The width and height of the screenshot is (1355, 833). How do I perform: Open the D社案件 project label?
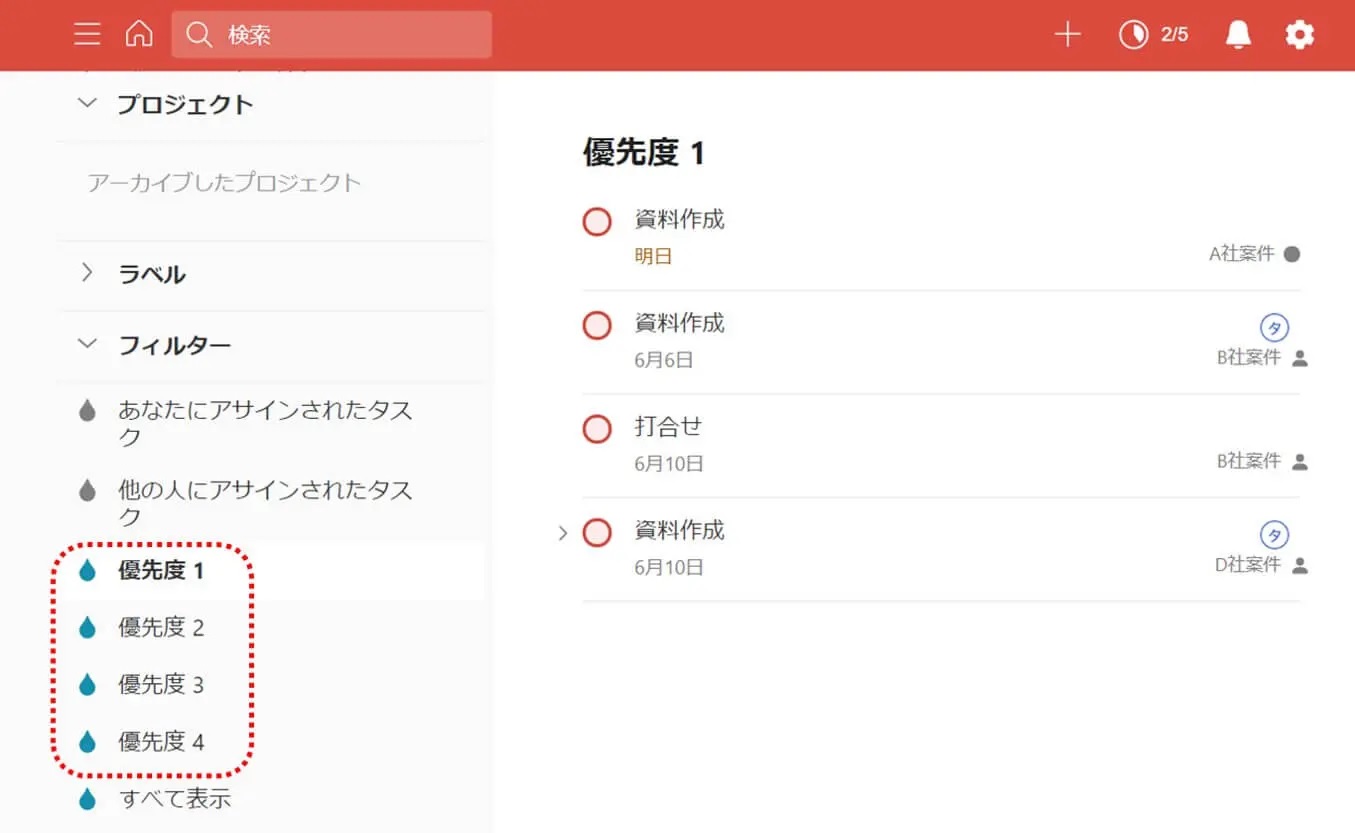pyautogui.click(x=1248, y=565)
